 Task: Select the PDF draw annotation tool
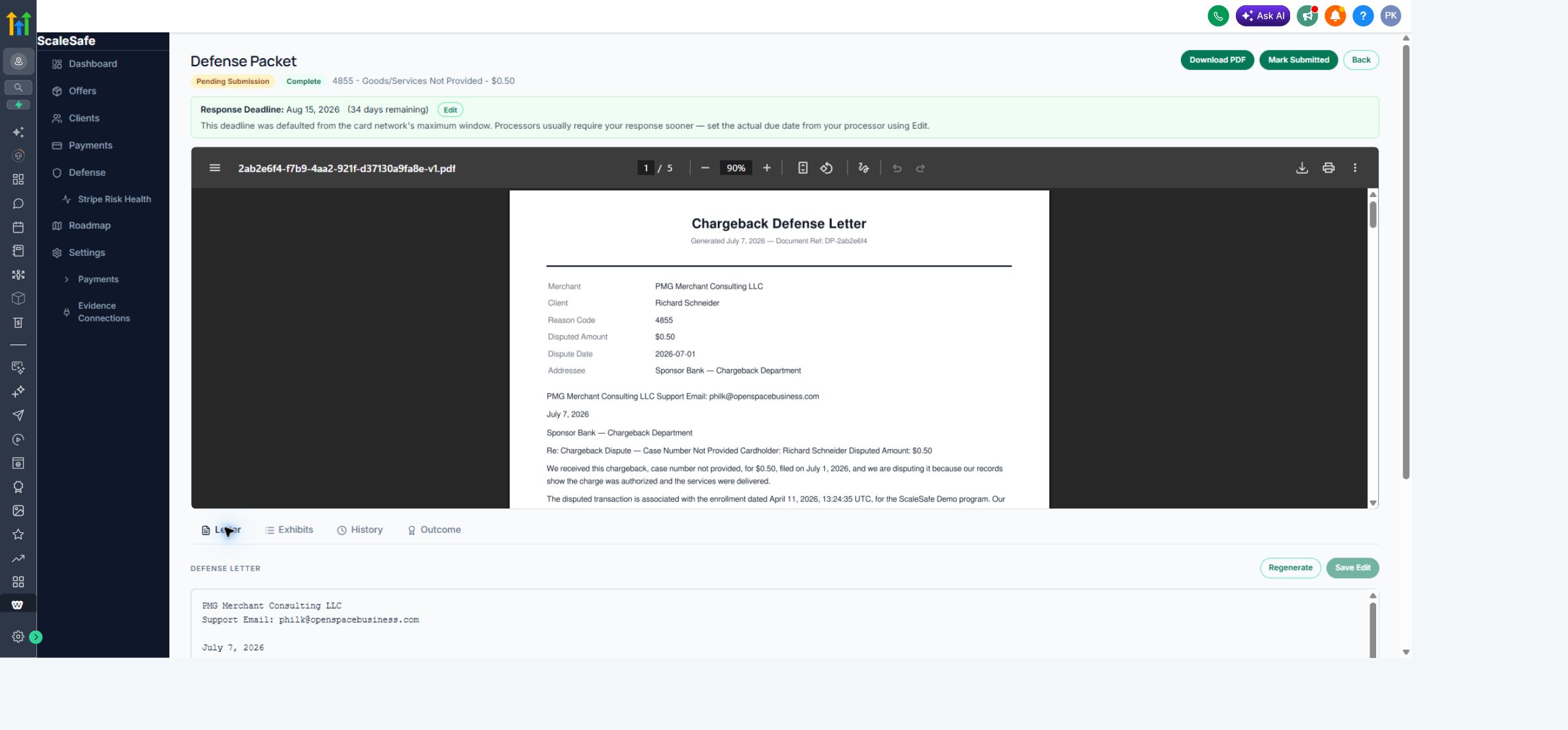(863, 168)
